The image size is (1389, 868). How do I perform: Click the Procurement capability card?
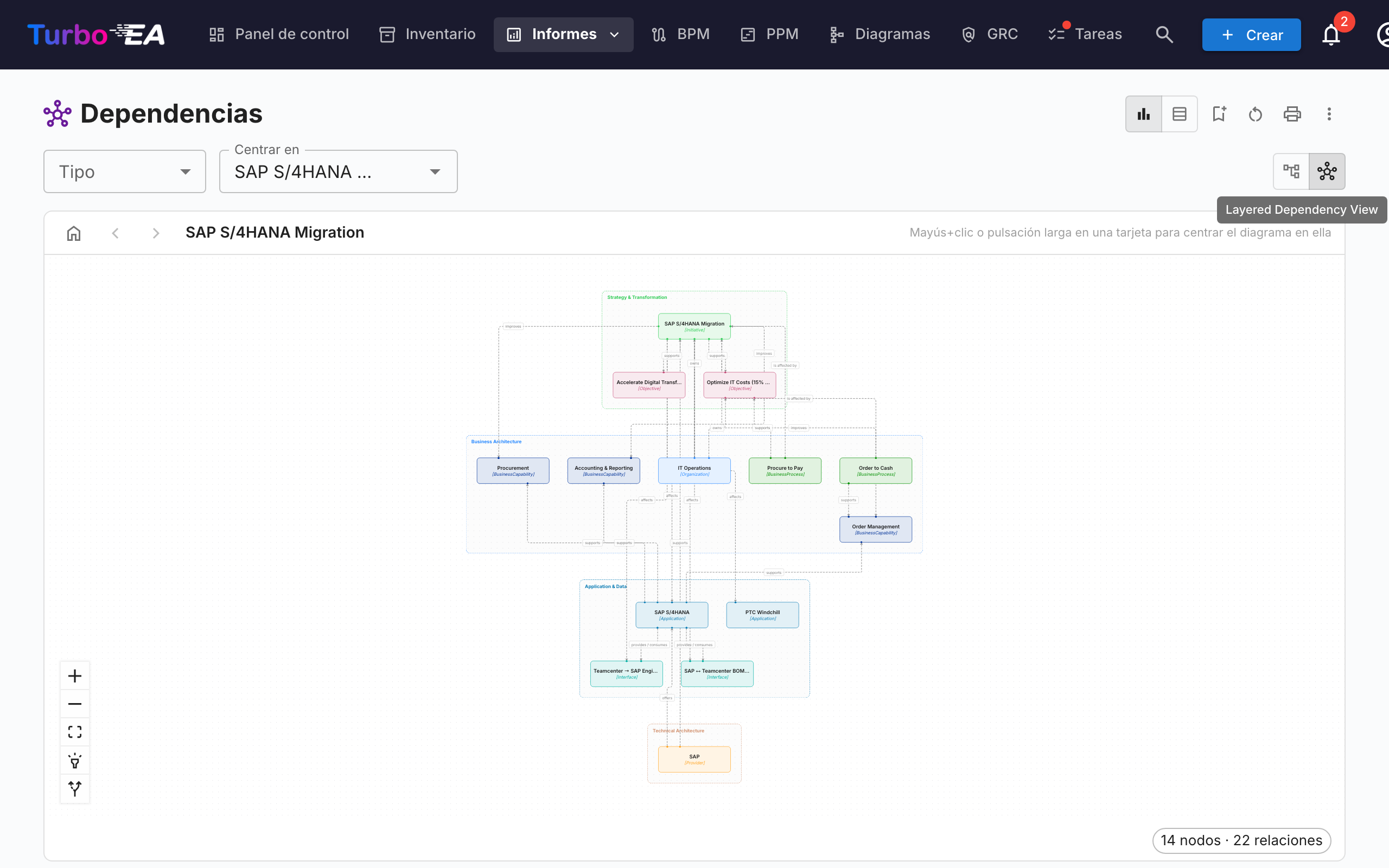[513, 471]
